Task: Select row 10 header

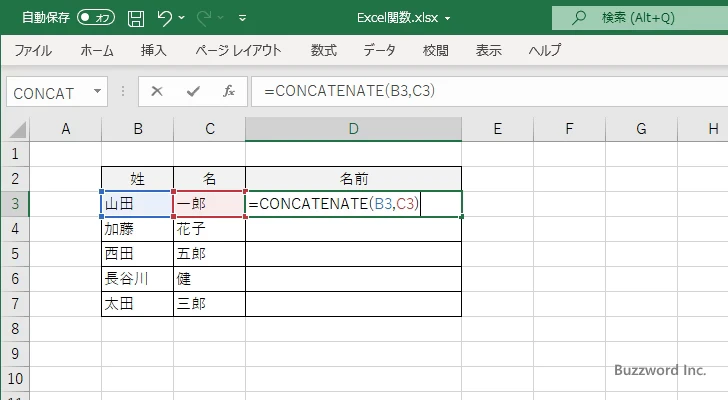Action: [x=15, y=379]
